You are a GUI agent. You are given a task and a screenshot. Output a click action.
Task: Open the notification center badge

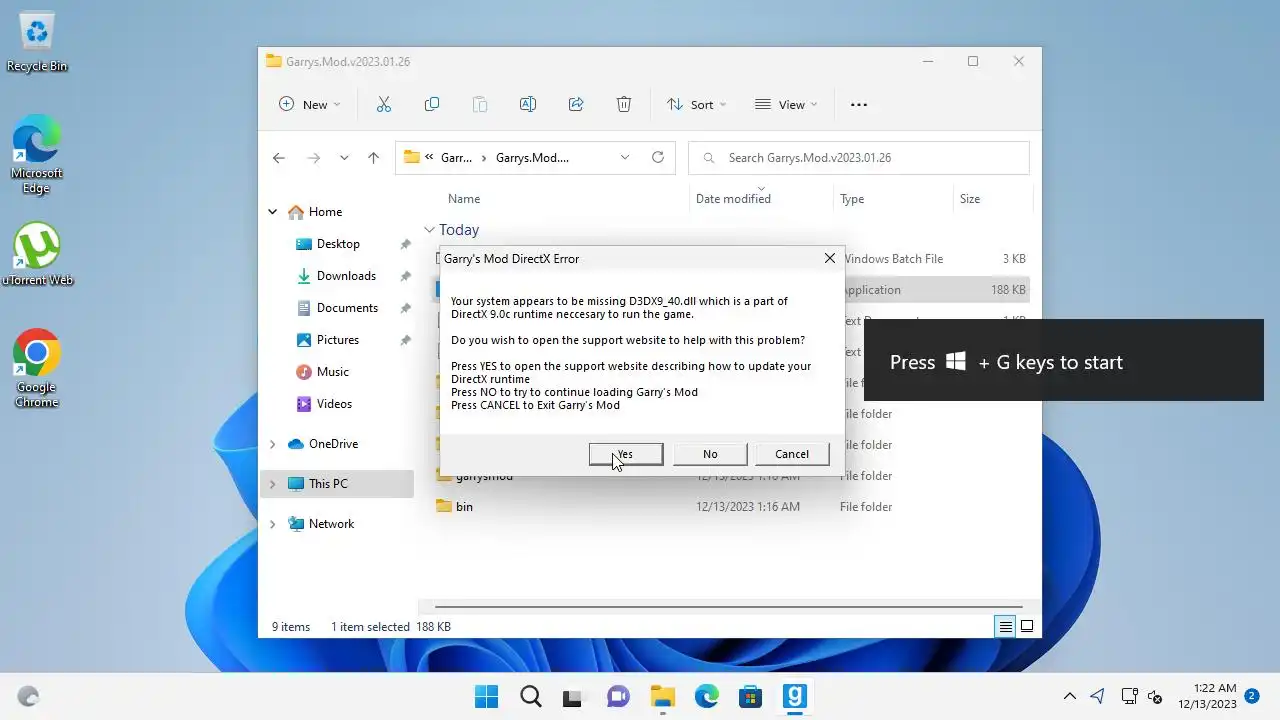[1251, 695]
